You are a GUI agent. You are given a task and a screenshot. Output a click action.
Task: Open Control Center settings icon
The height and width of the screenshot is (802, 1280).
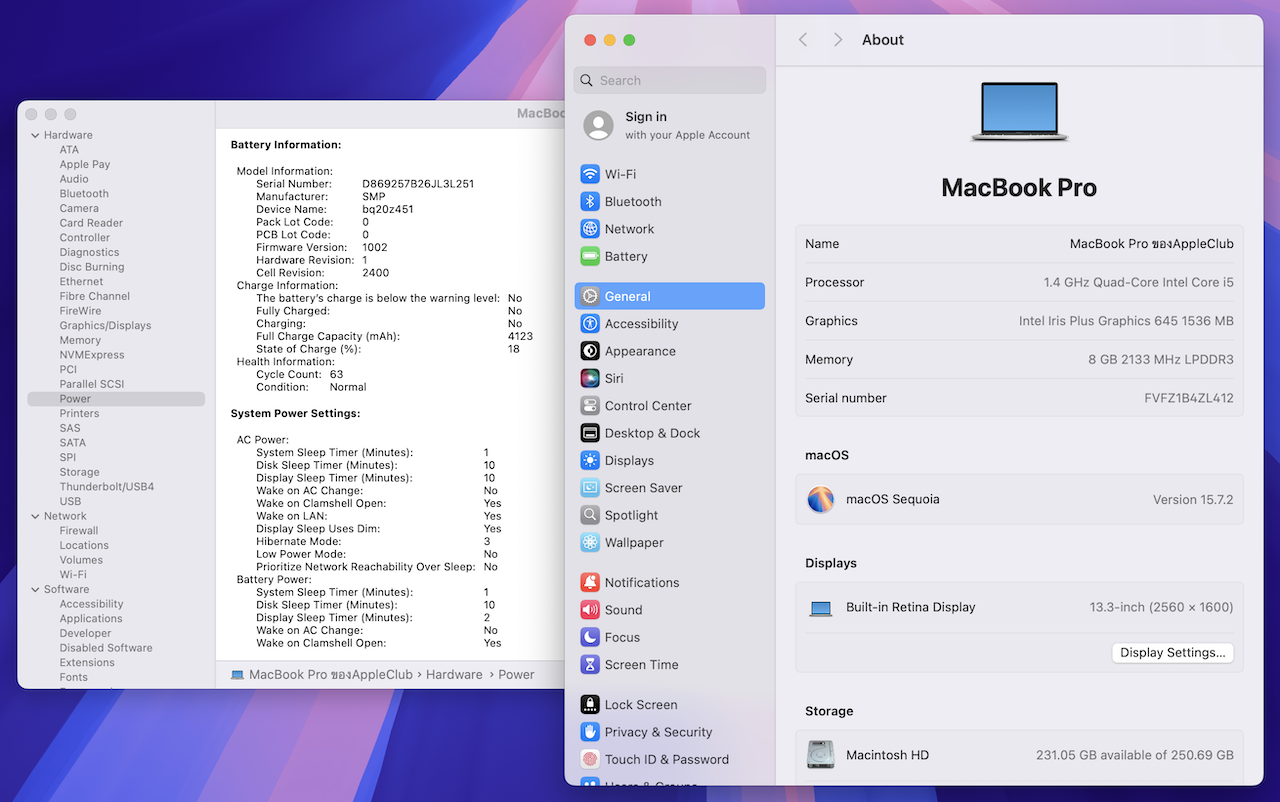(x=590, y=406)
